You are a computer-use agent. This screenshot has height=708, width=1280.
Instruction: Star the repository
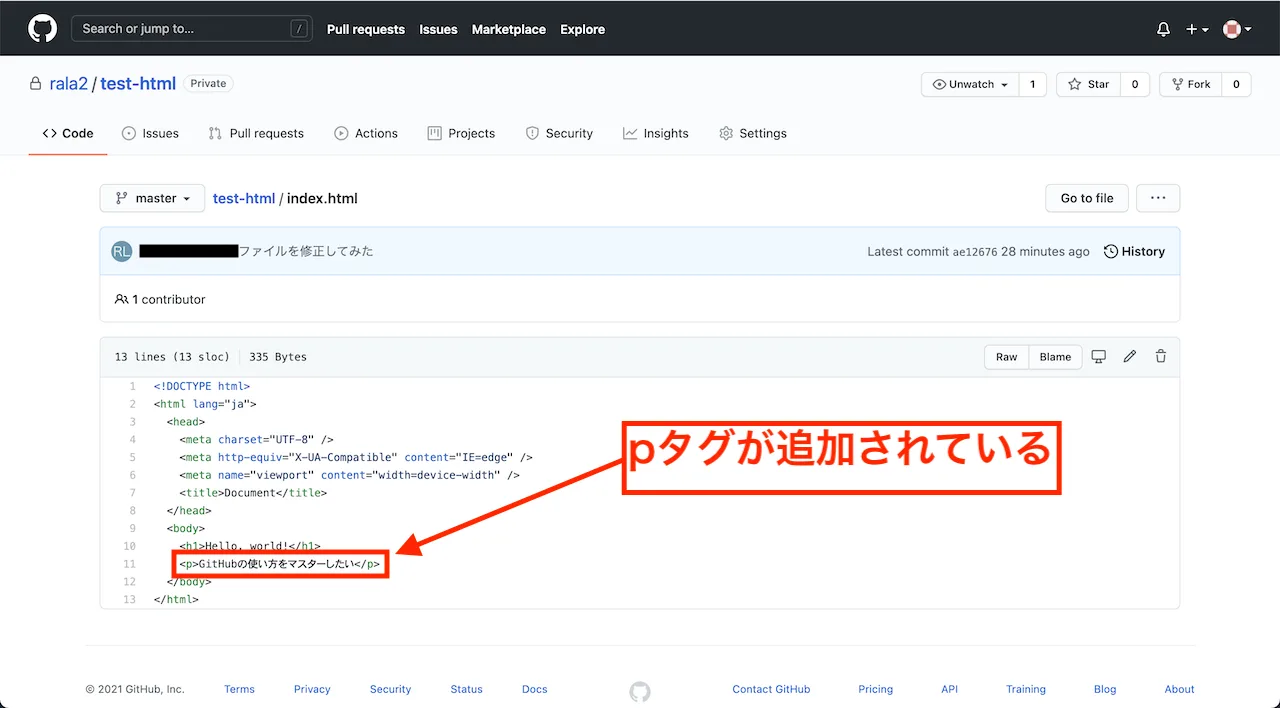coord(1089,84)
